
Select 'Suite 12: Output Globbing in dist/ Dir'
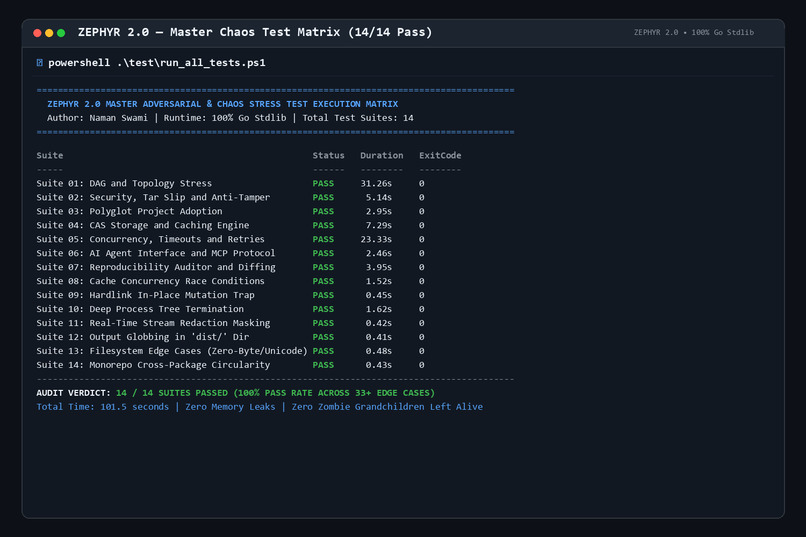142,337
